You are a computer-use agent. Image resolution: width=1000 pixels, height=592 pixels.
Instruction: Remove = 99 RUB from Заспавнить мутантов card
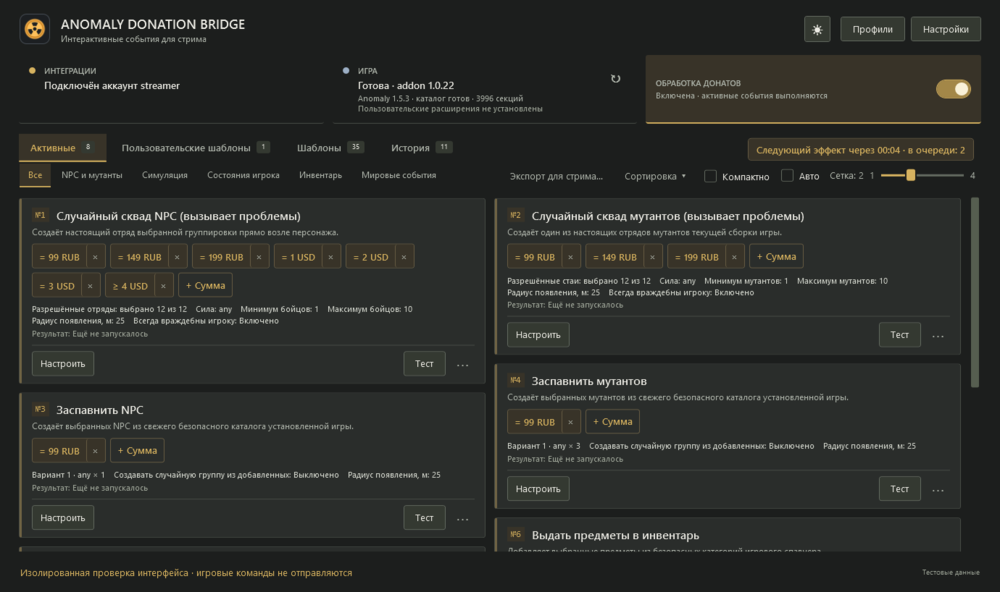pos(571,422)
